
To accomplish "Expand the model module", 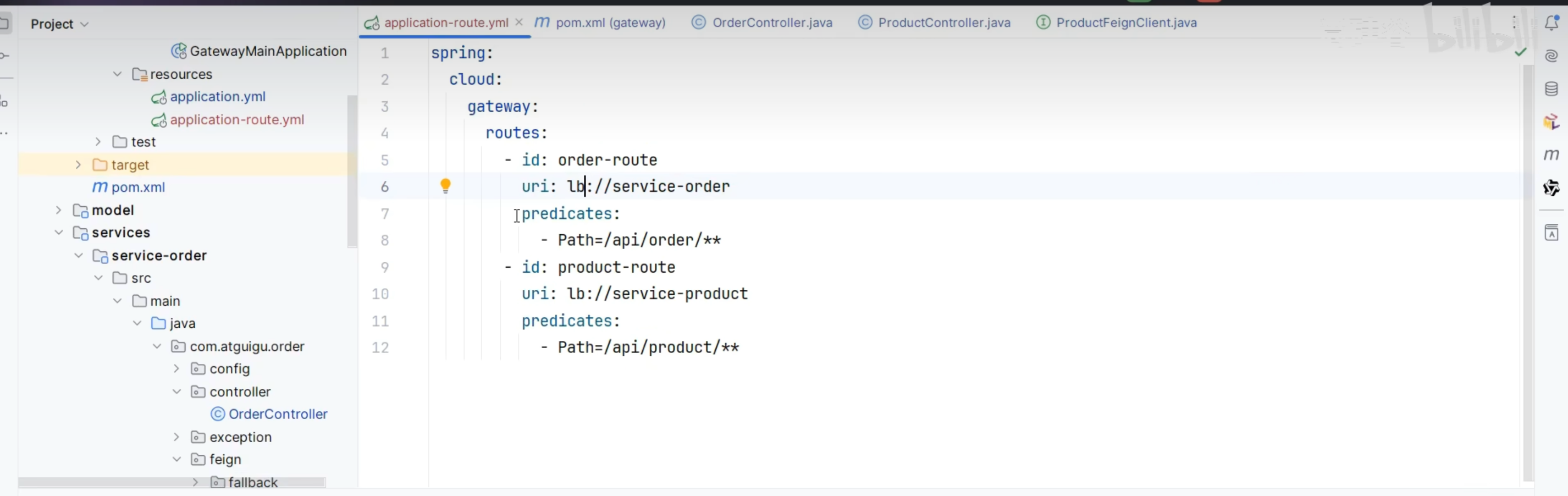I will click(58, 210).
